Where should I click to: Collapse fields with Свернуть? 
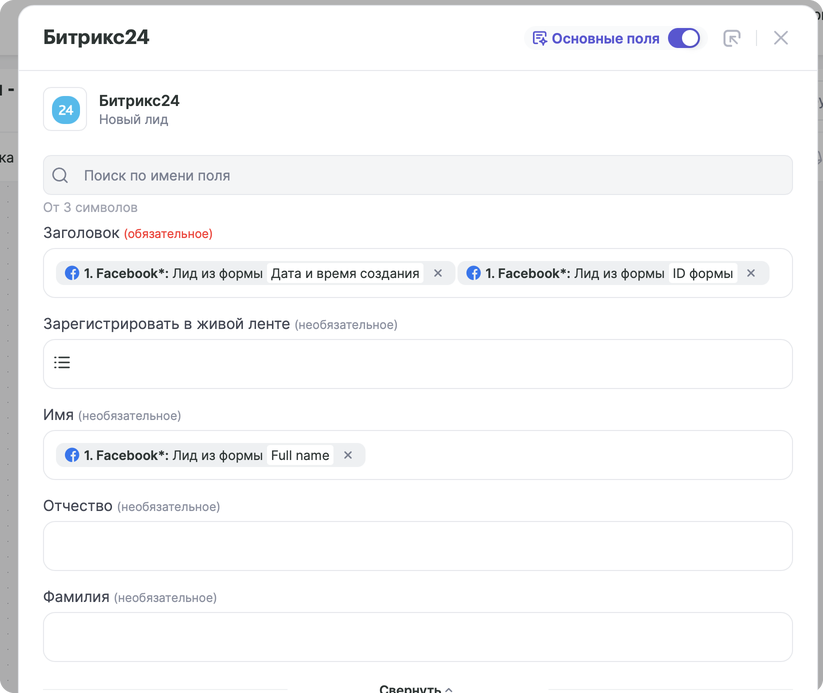[x=416, y=688]
